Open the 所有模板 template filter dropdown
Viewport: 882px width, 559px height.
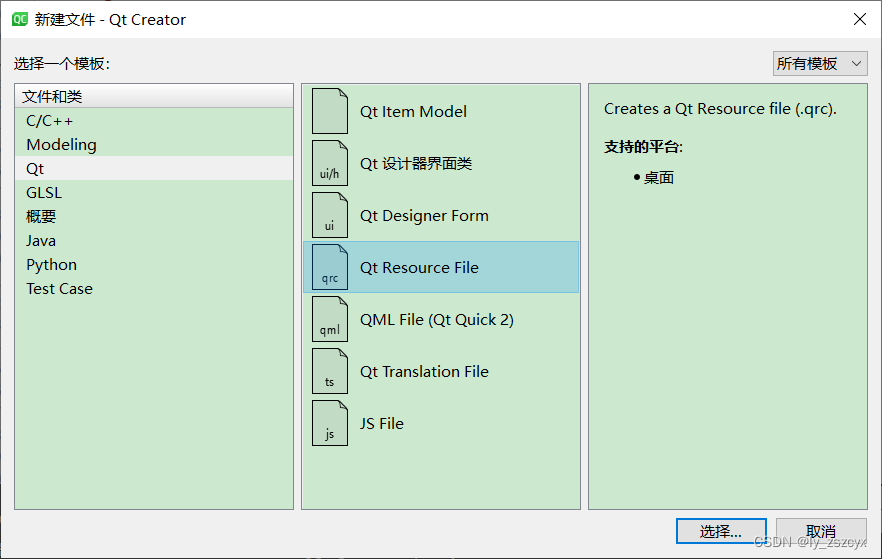(x=820, y=64)
